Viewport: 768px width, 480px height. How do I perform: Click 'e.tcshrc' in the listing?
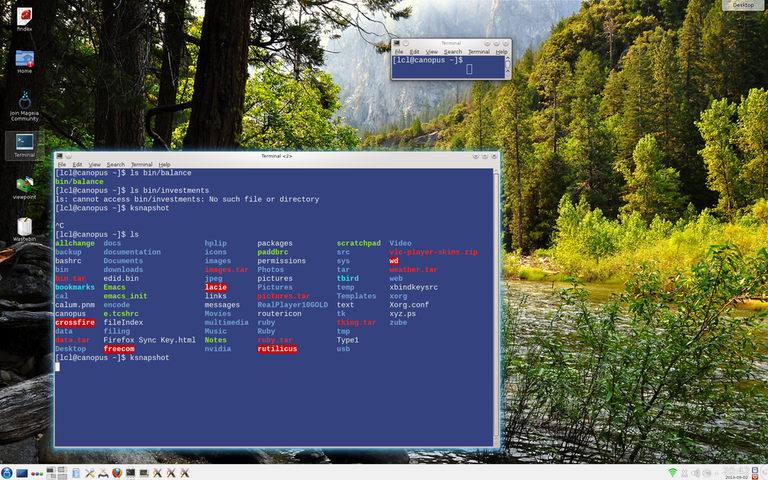click(121, 314)
